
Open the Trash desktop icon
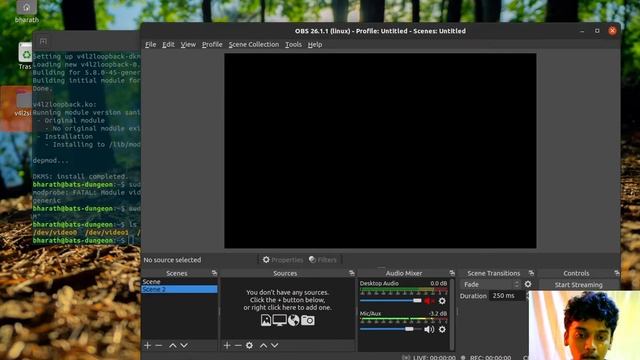tap(25, 56)
